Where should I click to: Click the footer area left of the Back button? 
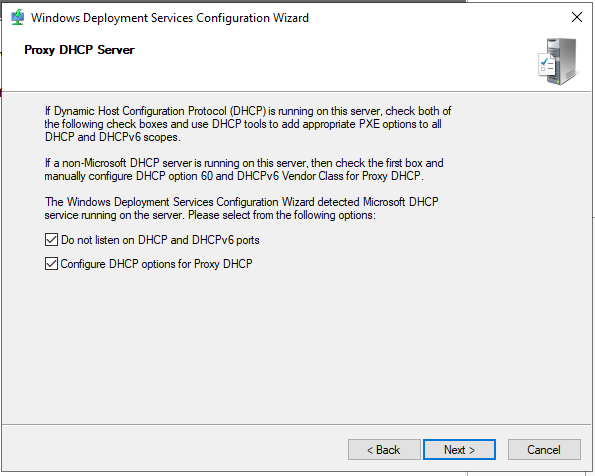click(x=175, y=450)
